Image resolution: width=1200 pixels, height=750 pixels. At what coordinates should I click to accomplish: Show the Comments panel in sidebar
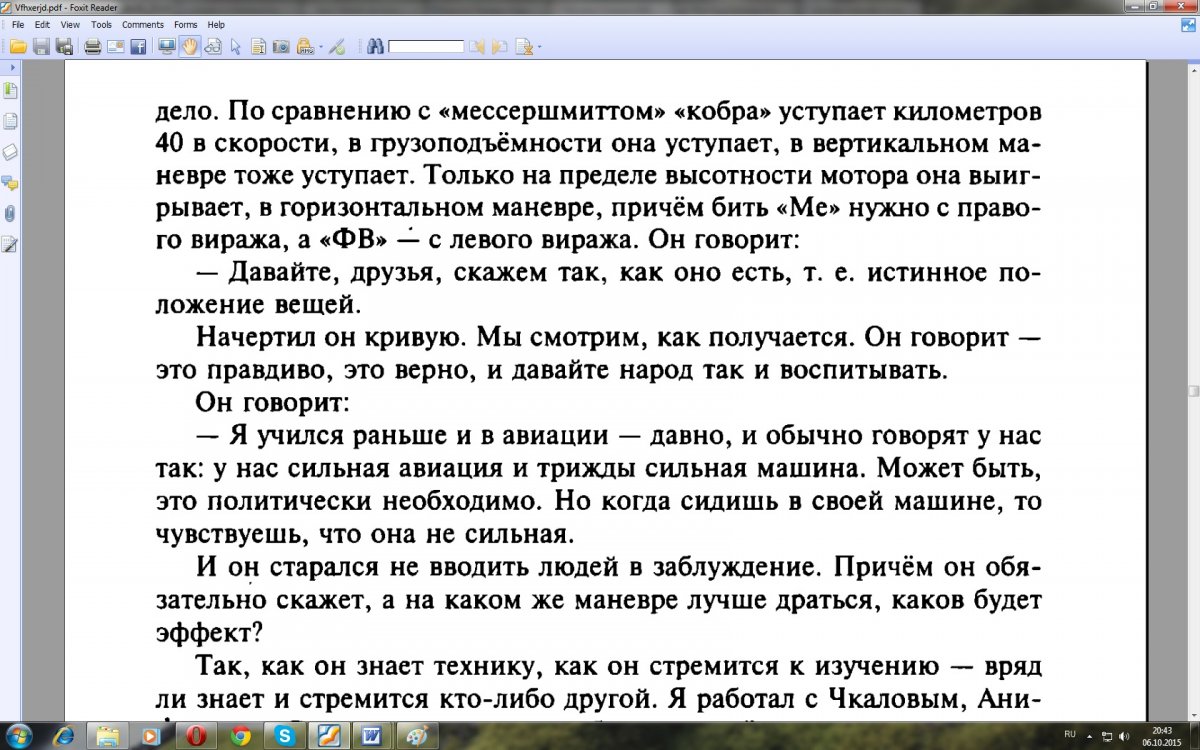pos(10,183)
